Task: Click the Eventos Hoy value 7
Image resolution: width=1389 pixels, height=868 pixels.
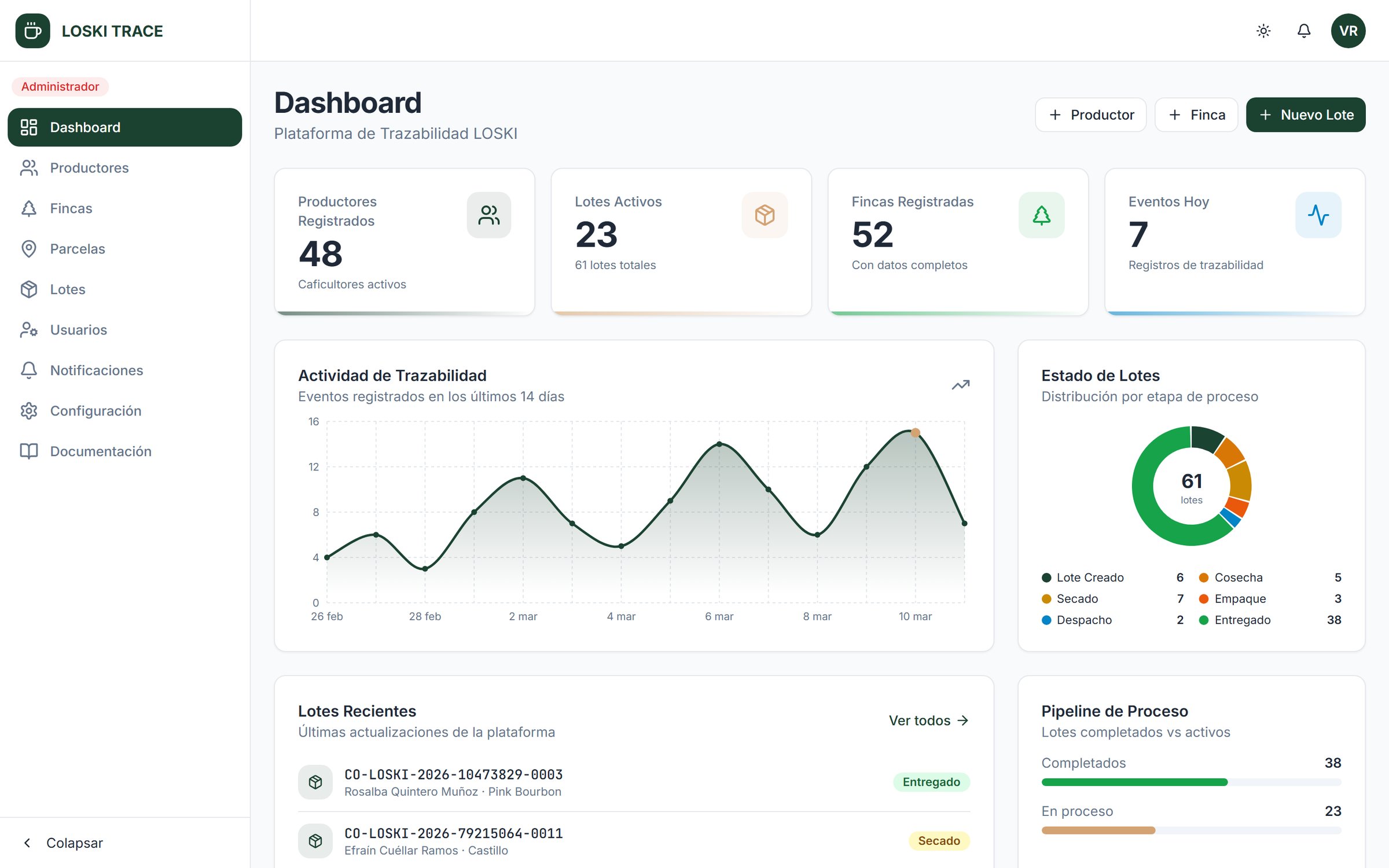Action: 1138,234
